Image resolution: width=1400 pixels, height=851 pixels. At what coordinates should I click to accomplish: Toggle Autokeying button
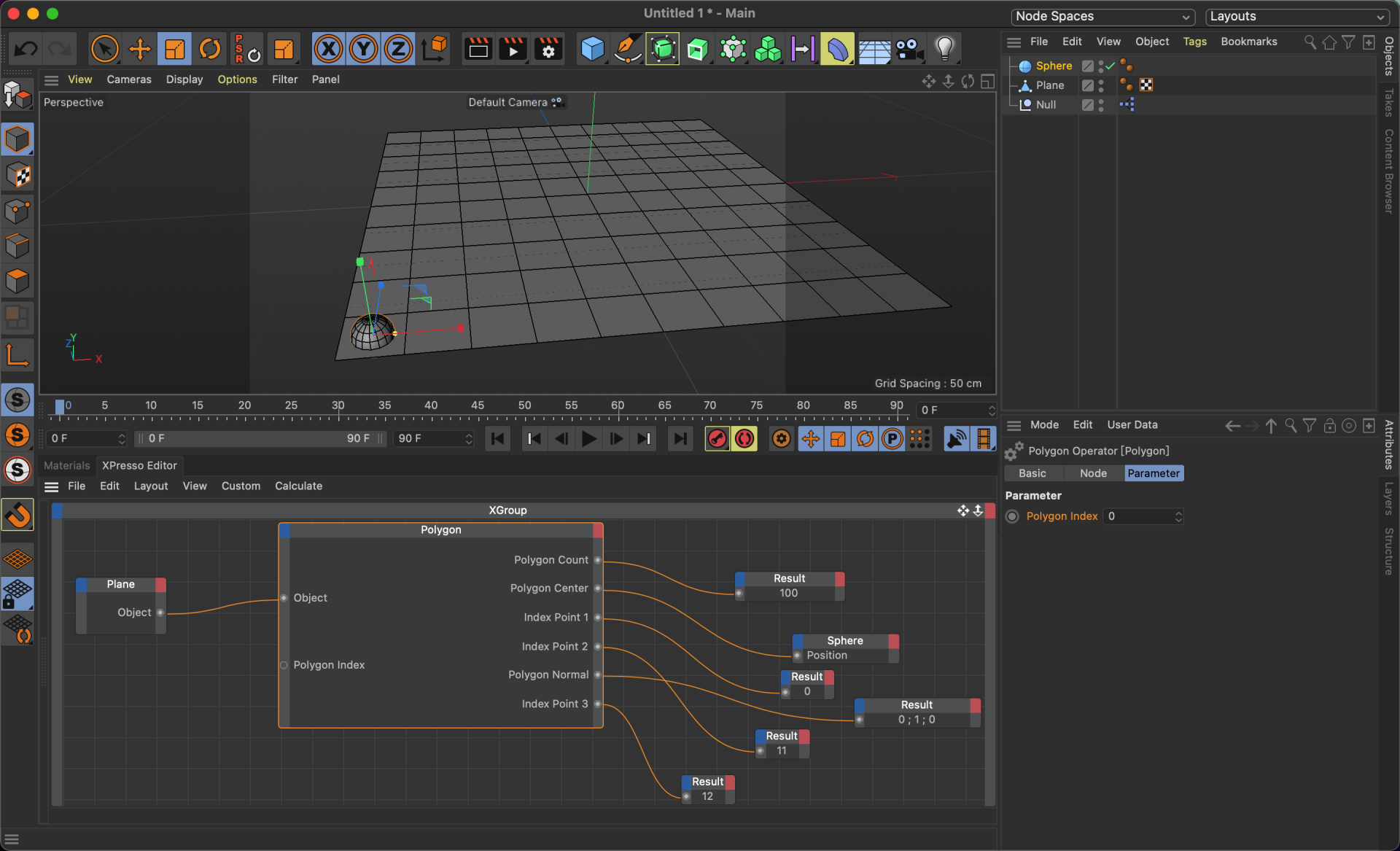pyautogui.click(x=744, y=438)
